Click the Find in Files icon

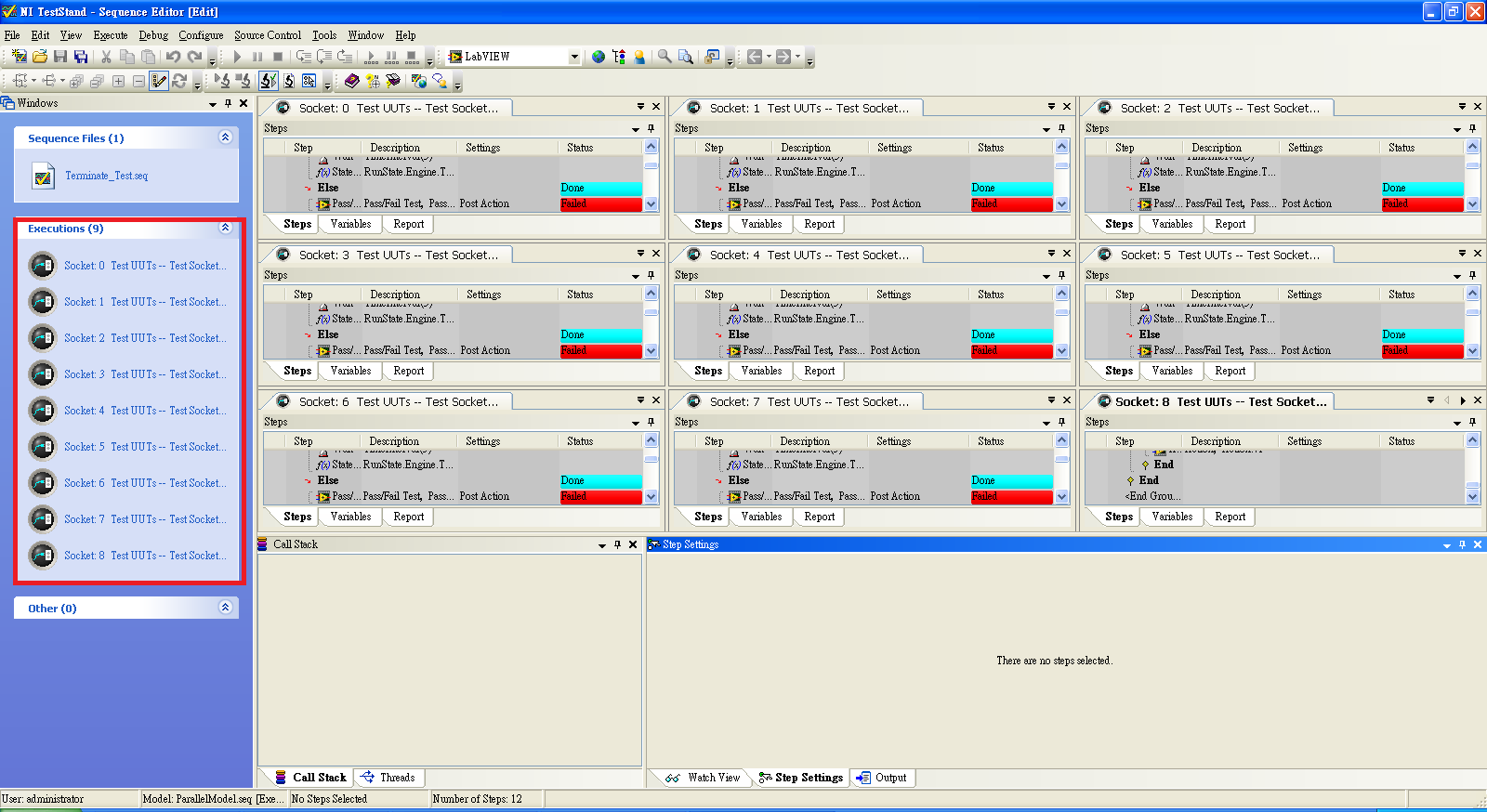click(x=686, y=57)
